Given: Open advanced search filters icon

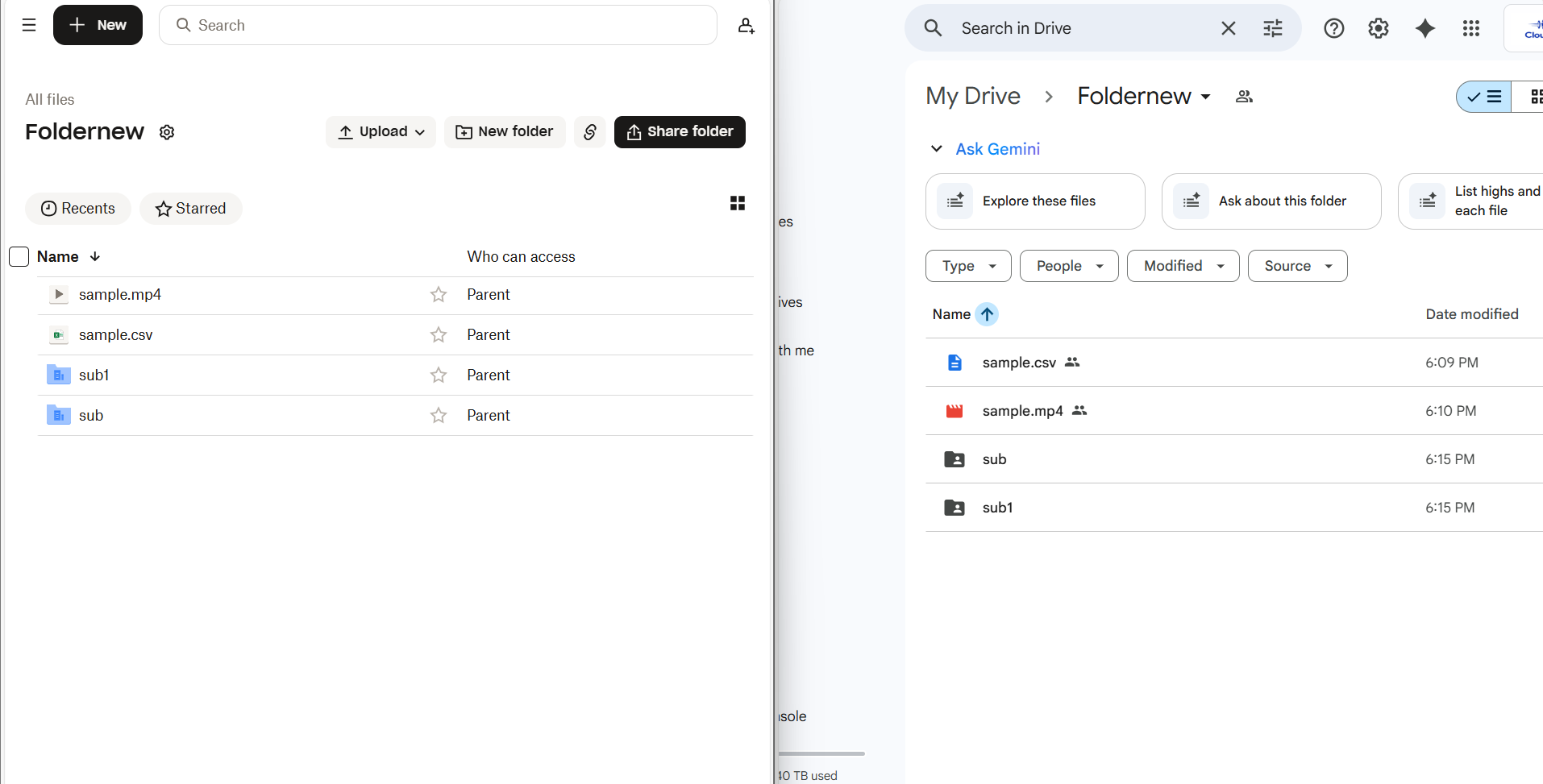Looking at the screenshot, I should tap(1272, 28).
